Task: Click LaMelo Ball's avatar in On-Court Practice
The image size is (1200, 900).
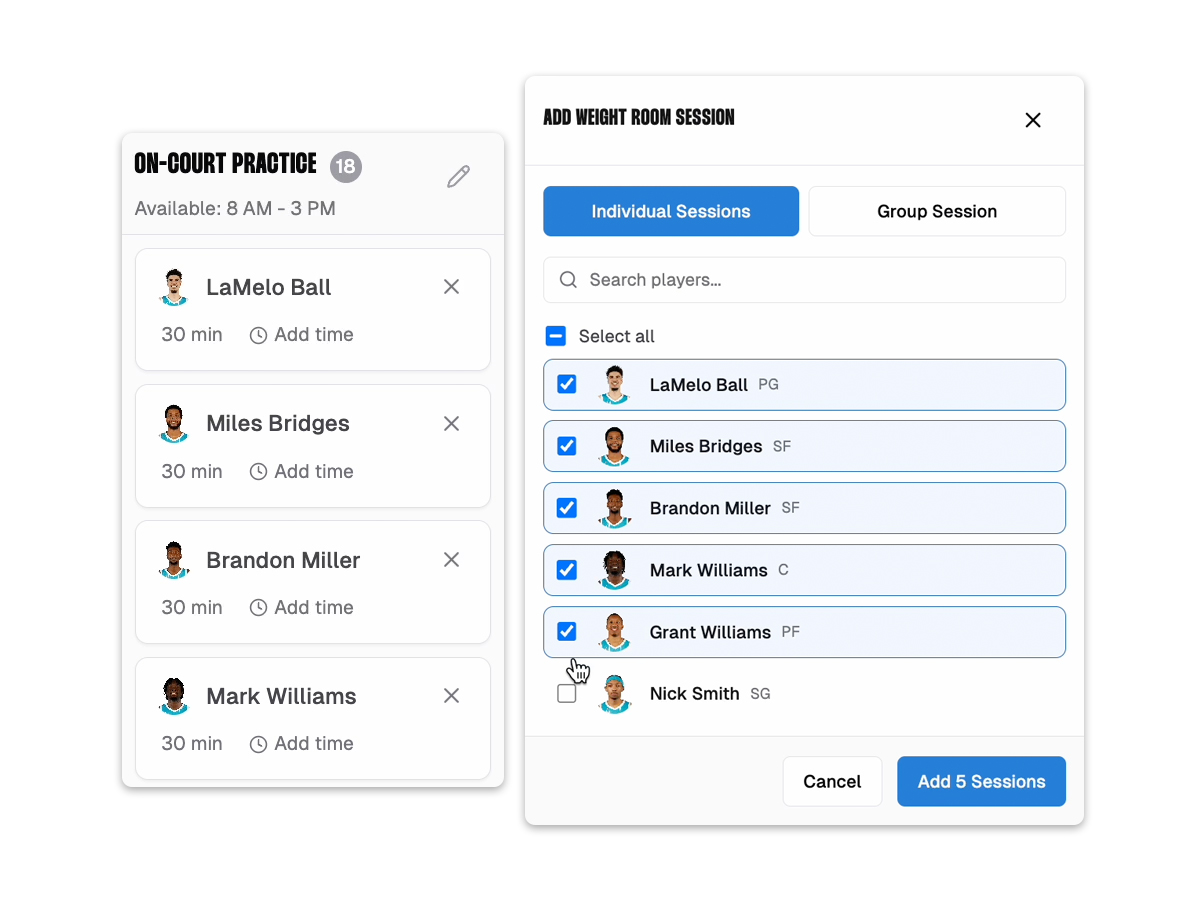Action: (x=174, y=287)
